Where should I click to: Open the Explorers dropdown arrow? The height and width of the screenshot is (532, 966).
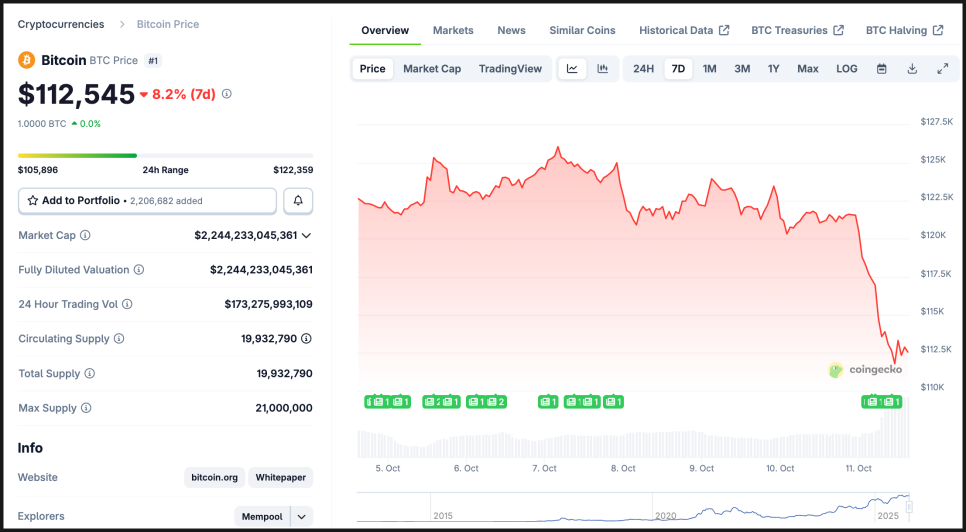pos(301,517)
